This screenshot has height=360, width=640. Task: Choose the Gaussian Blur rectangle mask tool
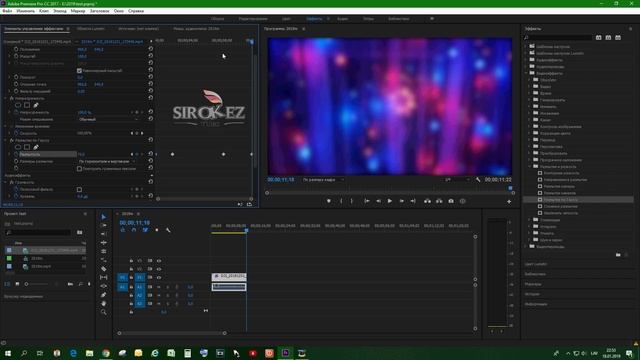[27, 147]
